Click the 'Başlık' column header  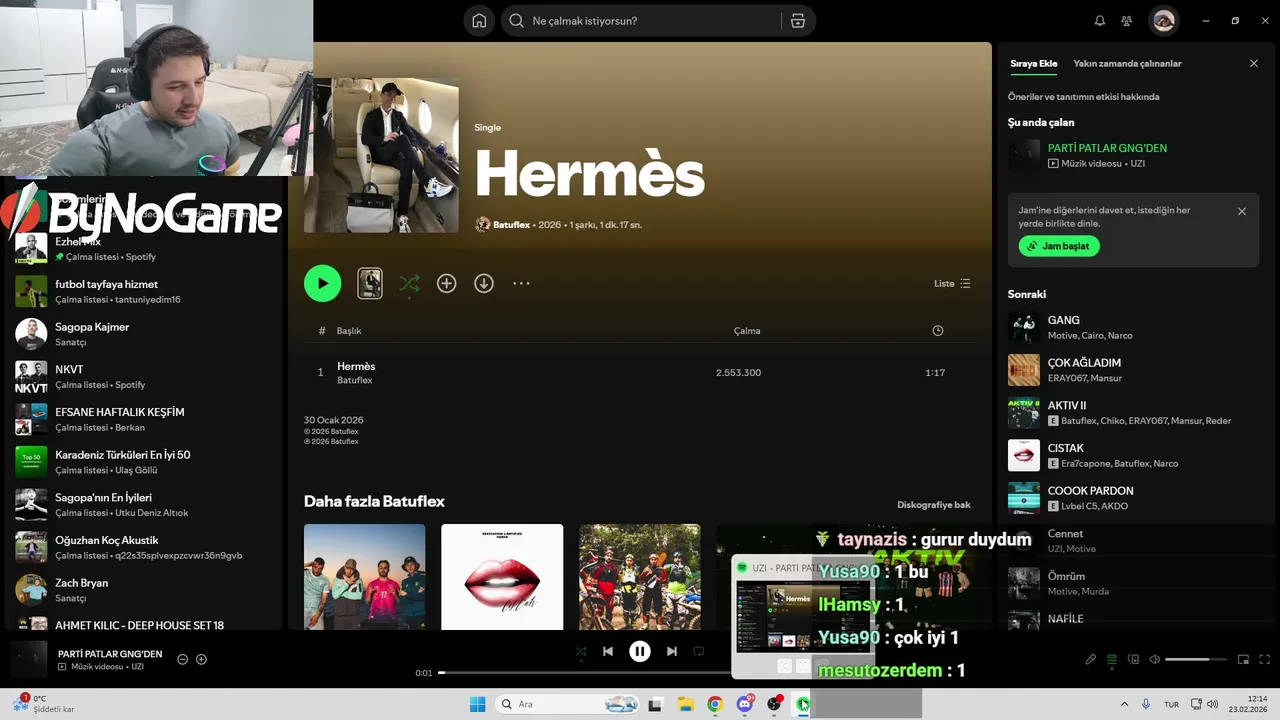pos(349,331)
